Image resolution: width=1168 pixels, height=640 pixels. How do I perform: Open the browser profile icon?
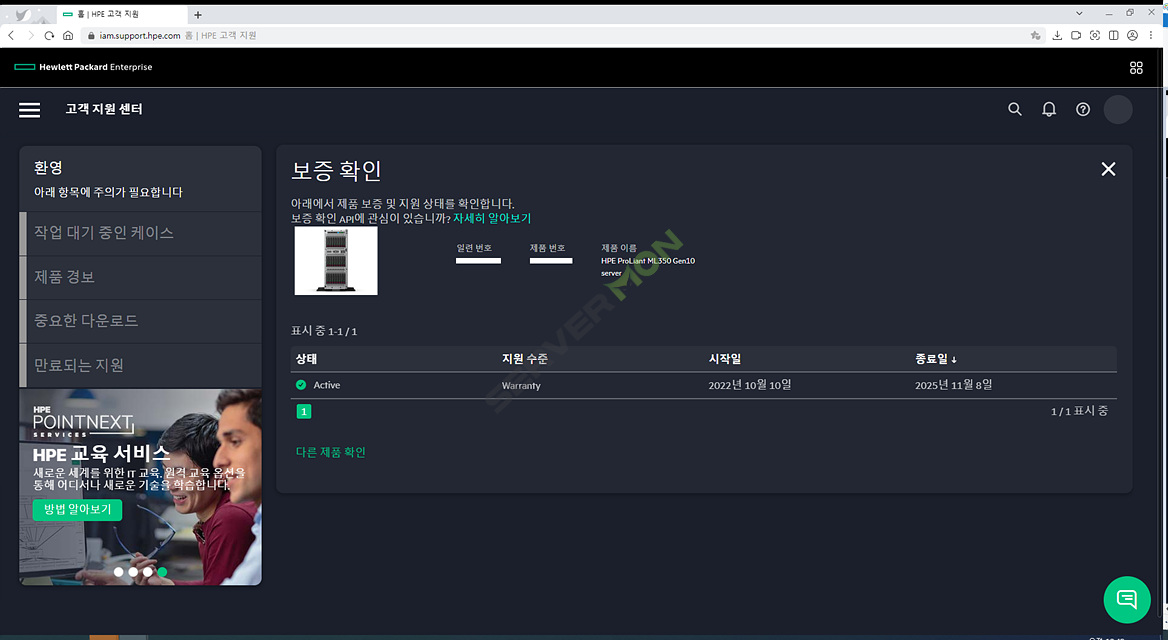pos(1132,35)
